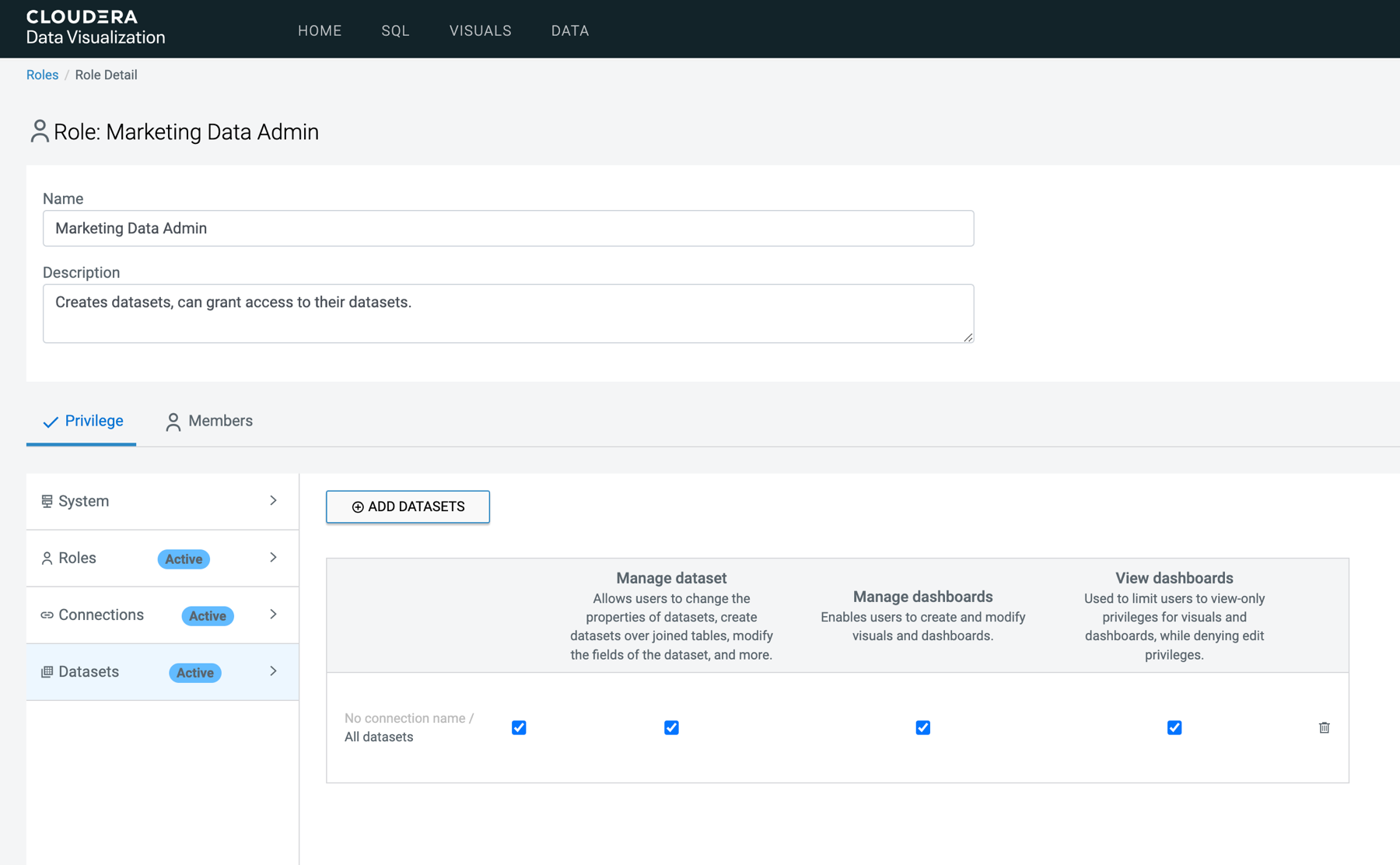Click the Members tab person icon
This screenshot has width=1400, height=865.
coord(173,422)
